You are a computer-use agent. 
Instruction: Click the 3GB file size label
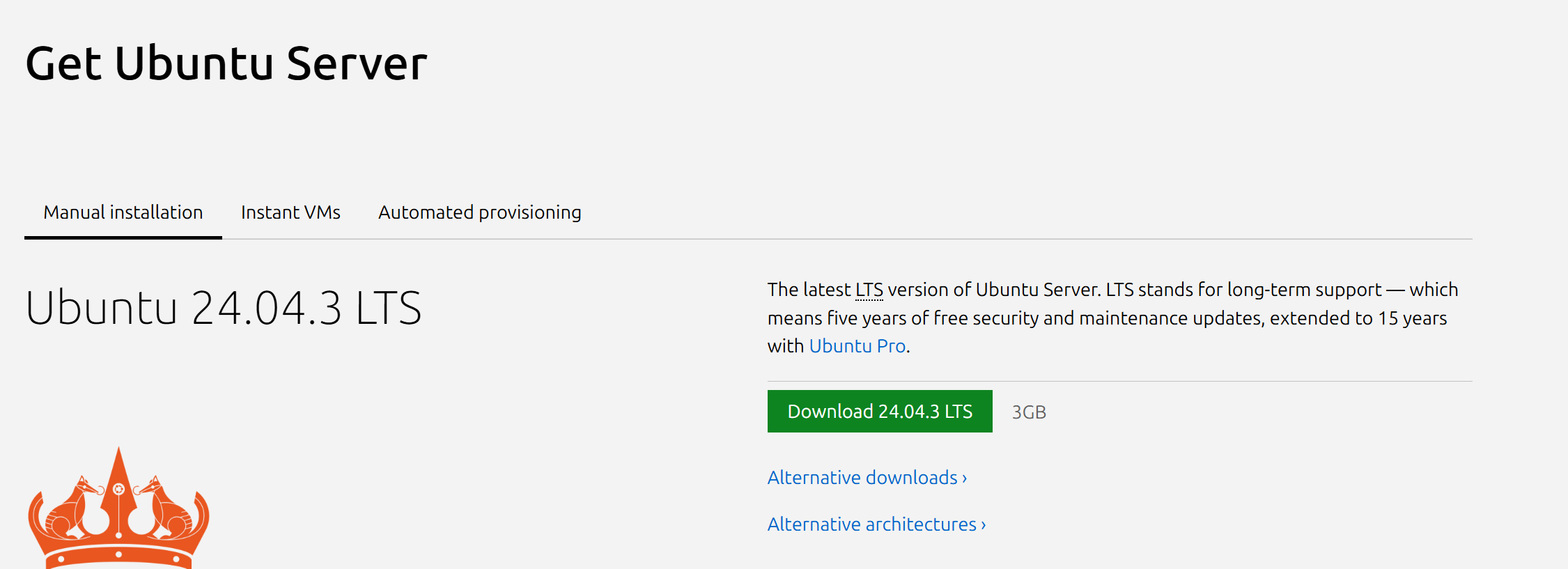[x=1029, y=412]
